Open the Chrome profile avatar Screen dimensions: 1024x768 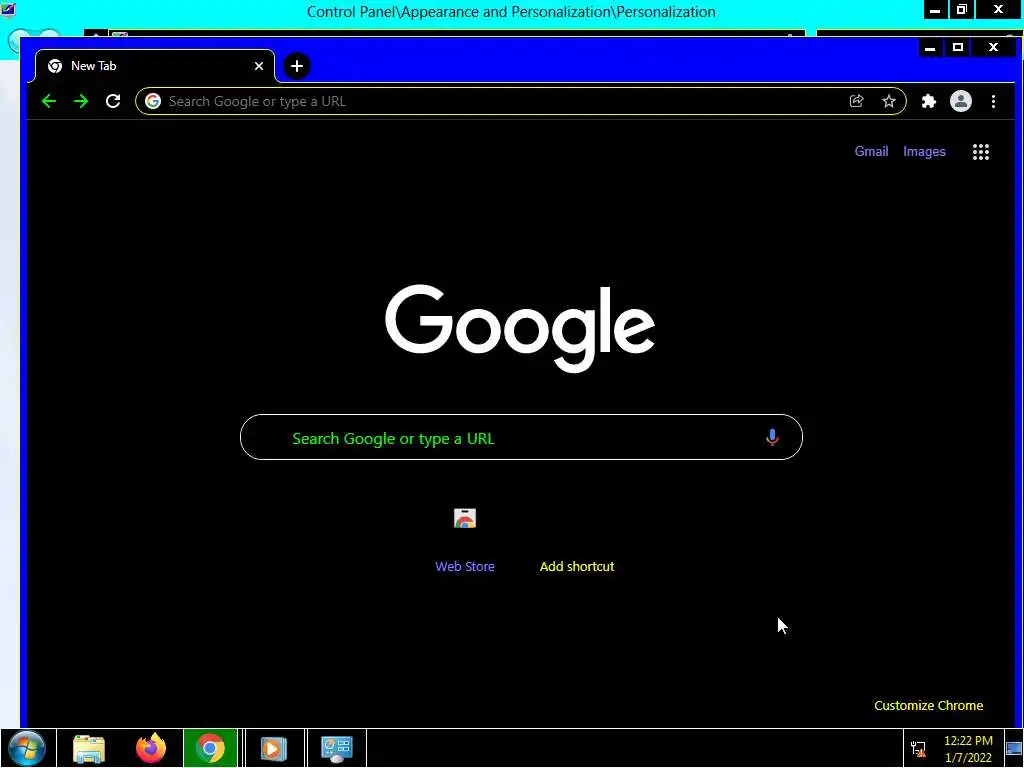coord(961,101)
